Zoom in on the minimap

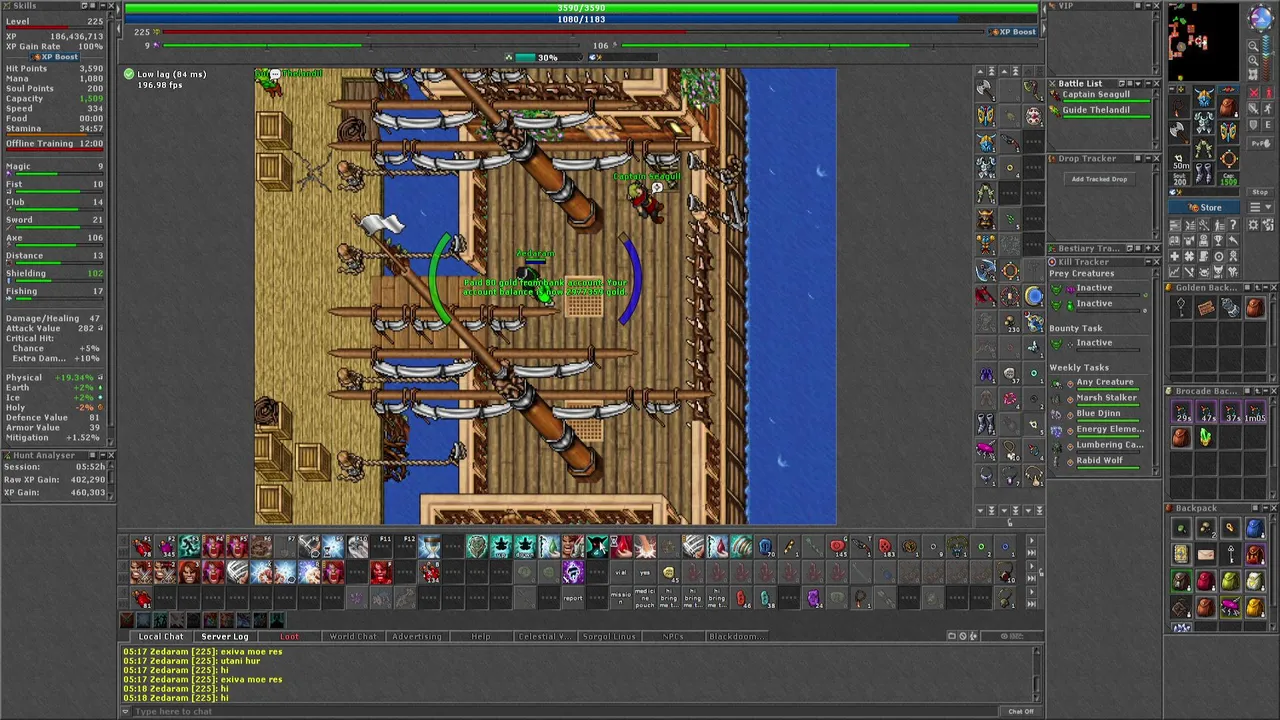pos(1253,60)
